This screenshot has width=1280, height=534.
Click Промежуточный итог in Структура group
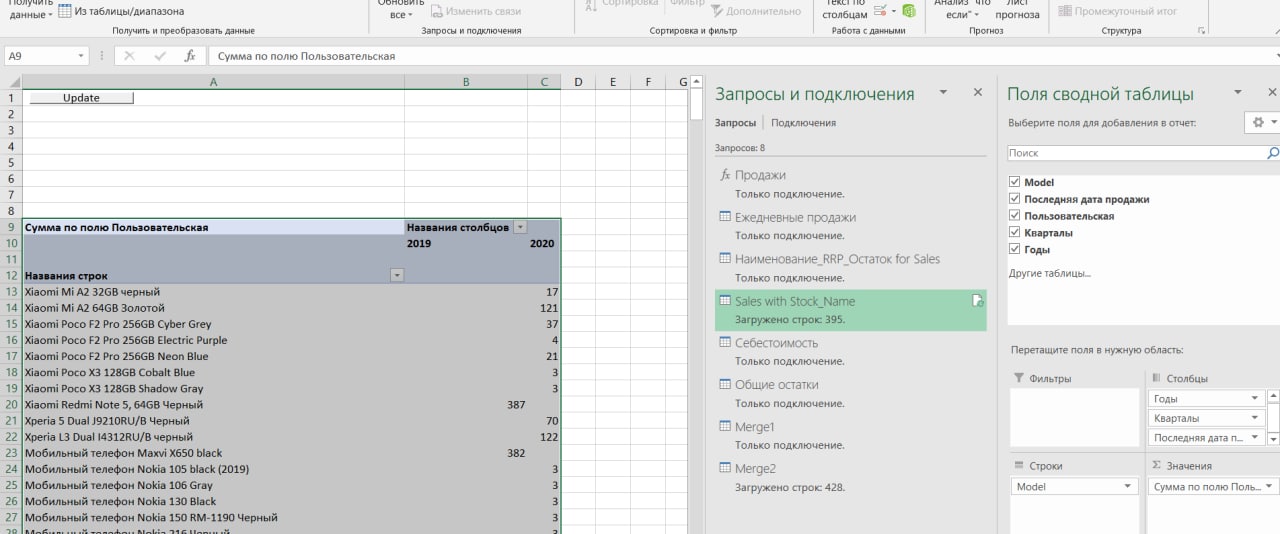1117,11
